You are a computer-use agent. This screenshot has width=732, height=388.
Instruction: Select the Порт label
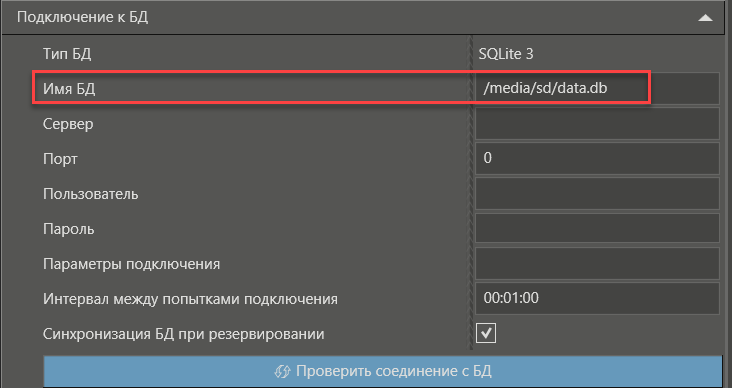(x=60, y=159)
